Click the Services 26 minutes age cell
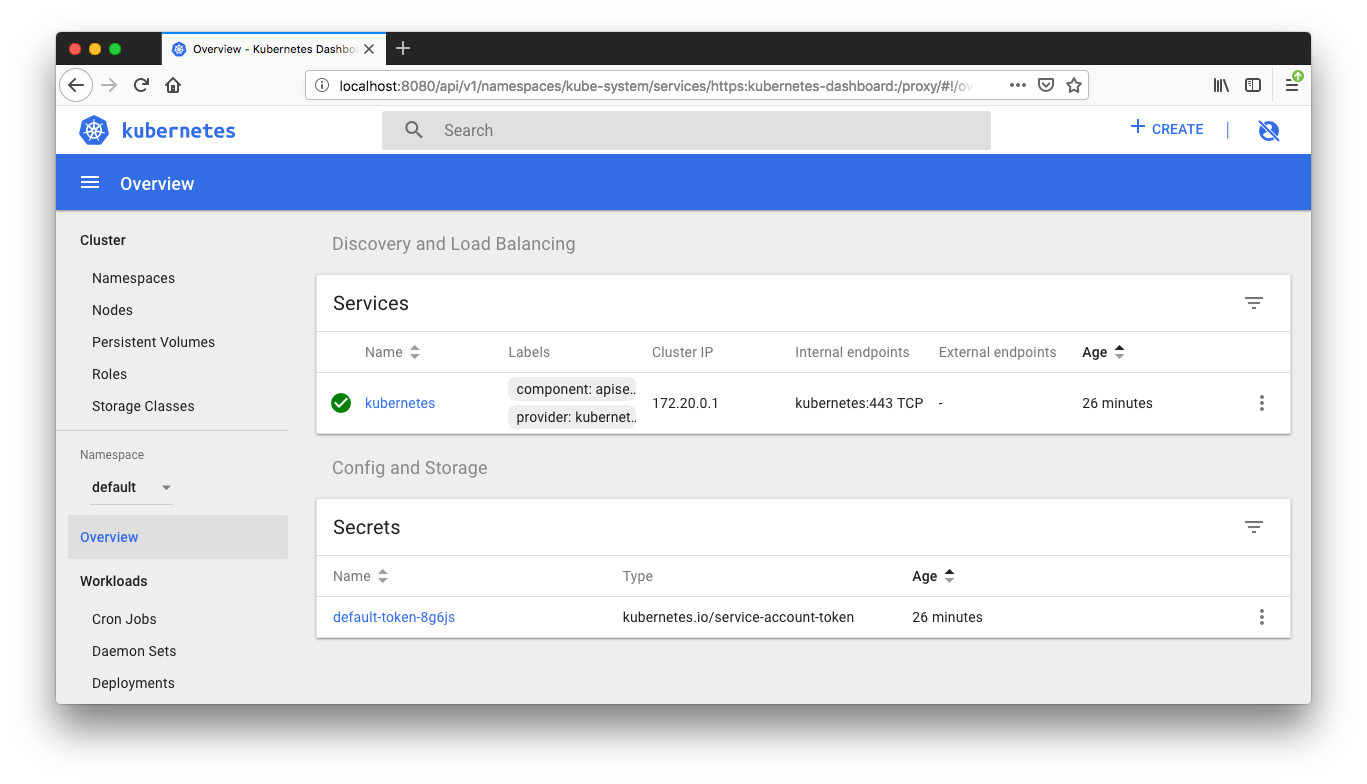The width and height of the screenshot is (1367, 784). tap(1117, 403)
